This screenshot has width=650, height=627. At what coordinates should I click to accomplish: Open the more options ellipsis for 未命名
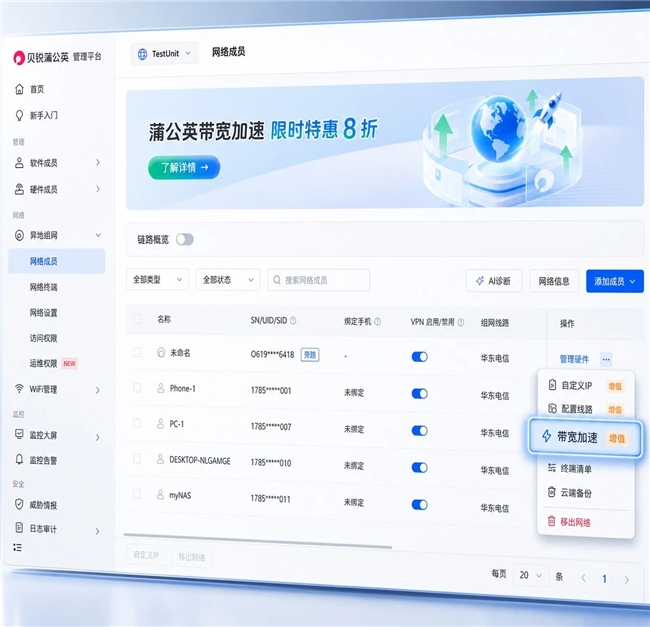(606, 359)
